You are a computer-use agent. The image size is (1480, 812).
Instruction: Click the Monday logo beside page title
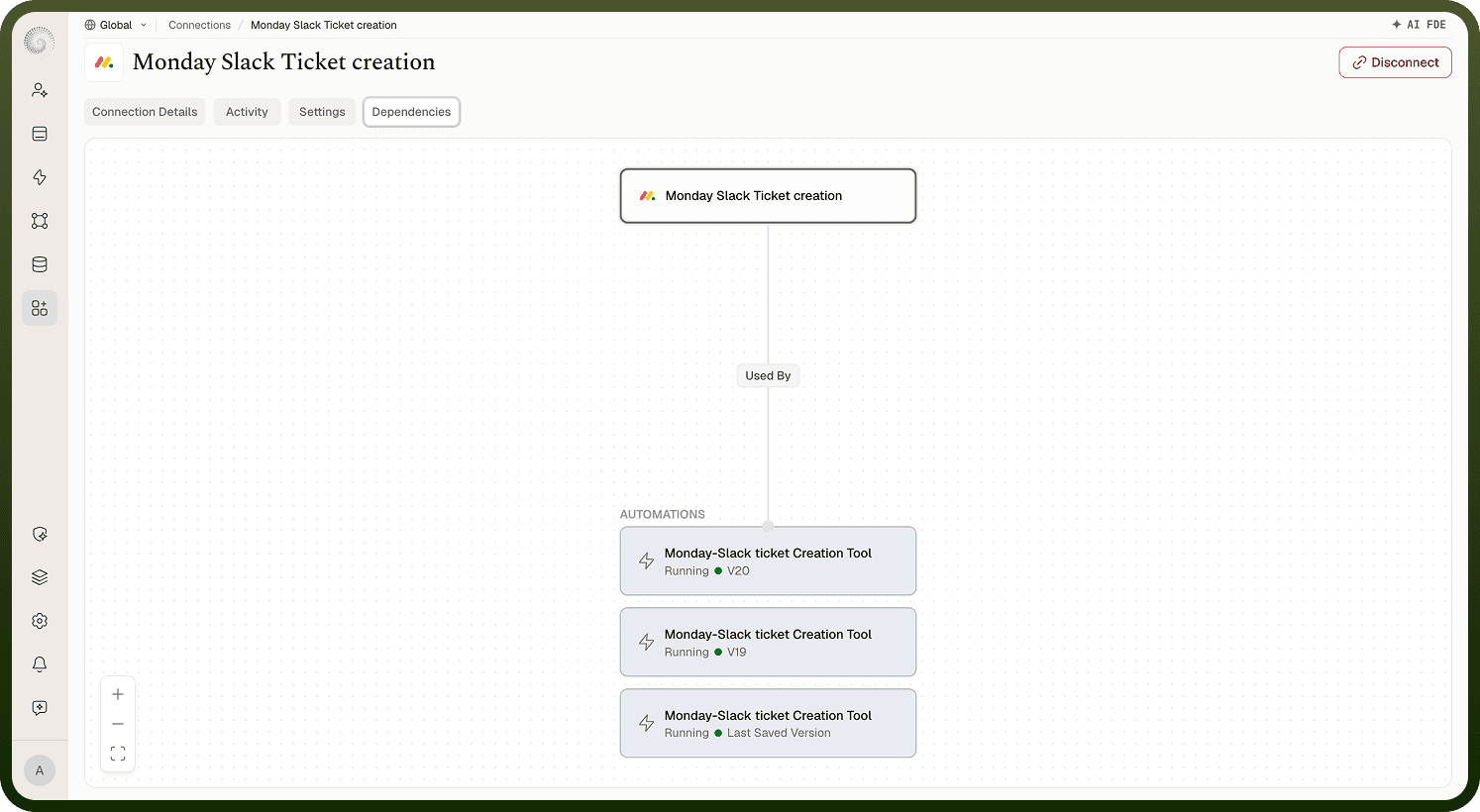click(104, 62)
